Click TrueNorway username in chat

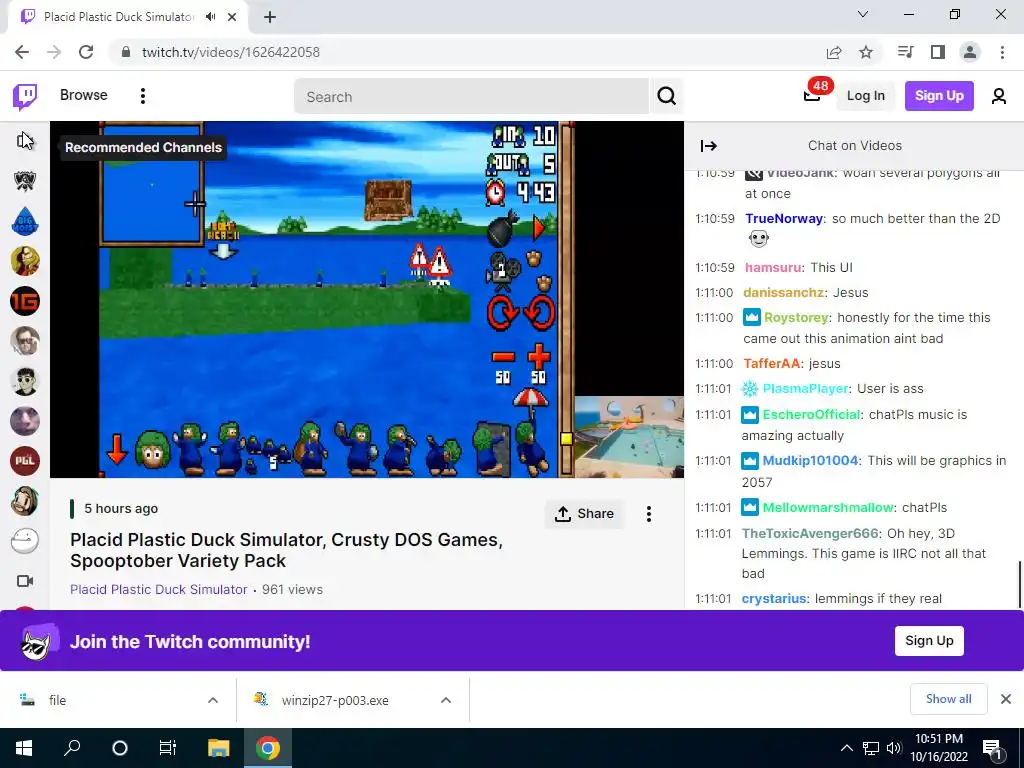click(x=784, y=219)
